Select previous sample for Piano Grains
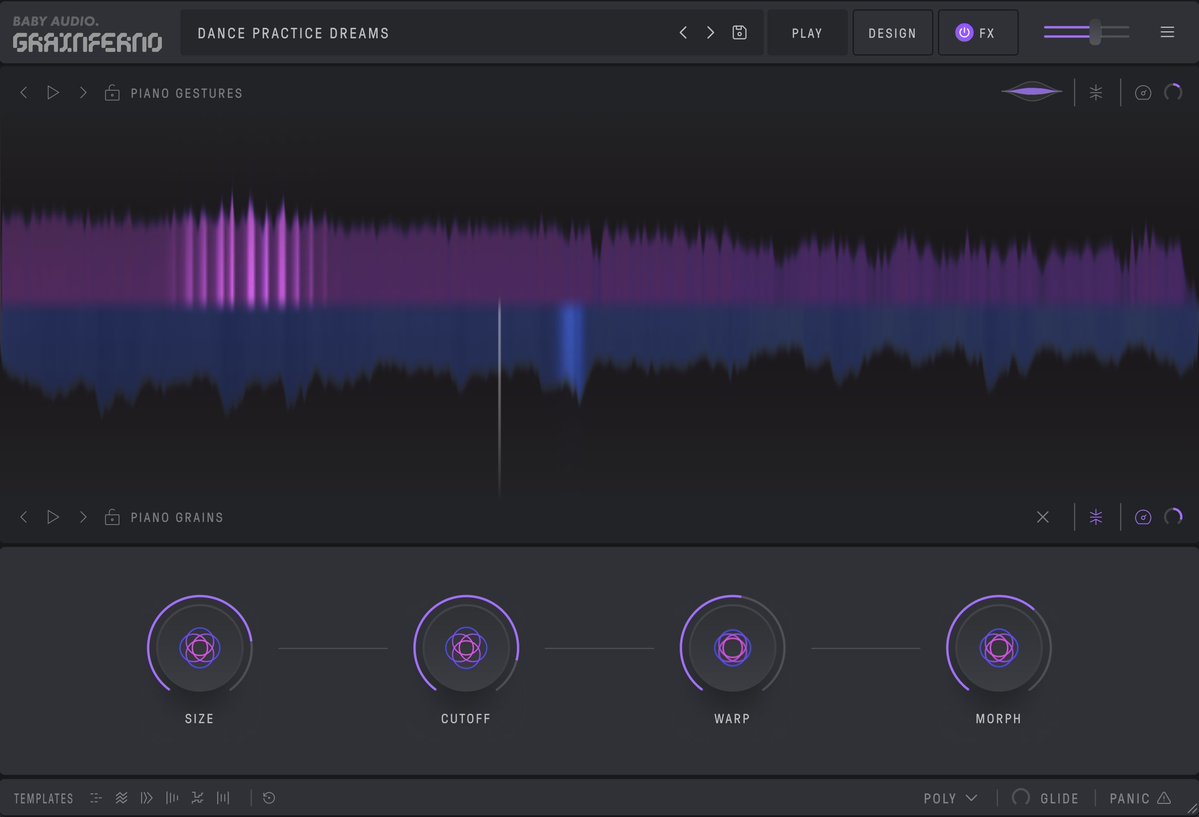 (x=24, y=517)
